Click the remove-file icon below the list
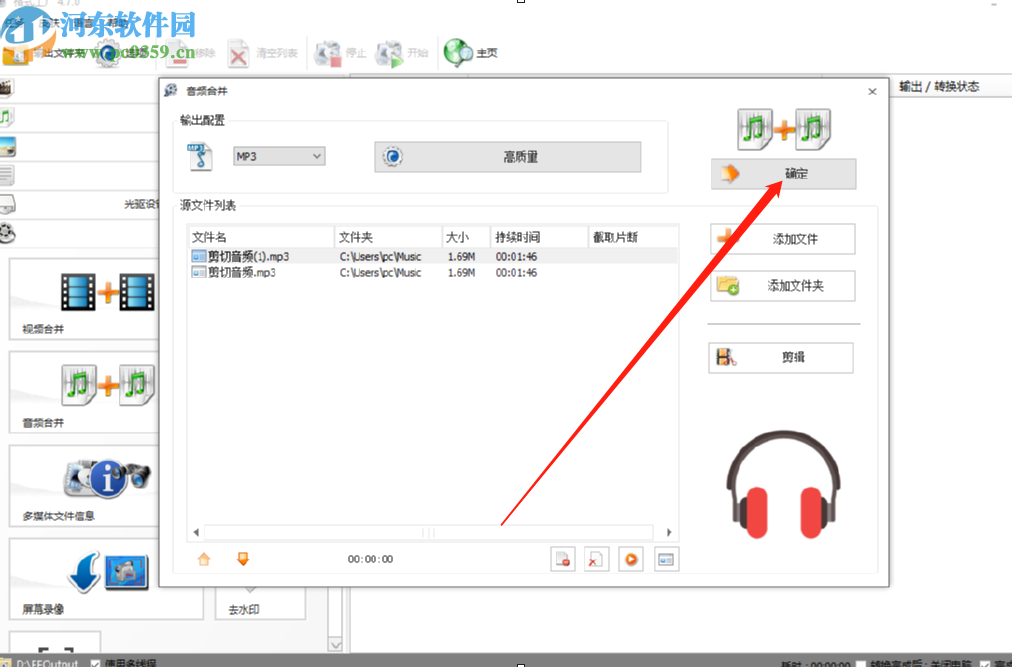Image resolution: width=1012 pixels, height=667 pixels. [x=562, y=559]
